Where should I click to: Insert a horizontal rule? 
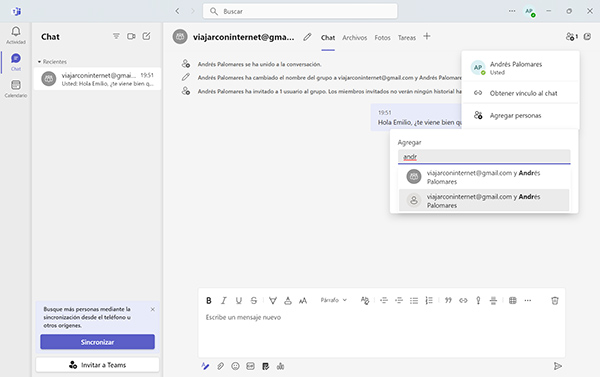(x=493, y=300)
